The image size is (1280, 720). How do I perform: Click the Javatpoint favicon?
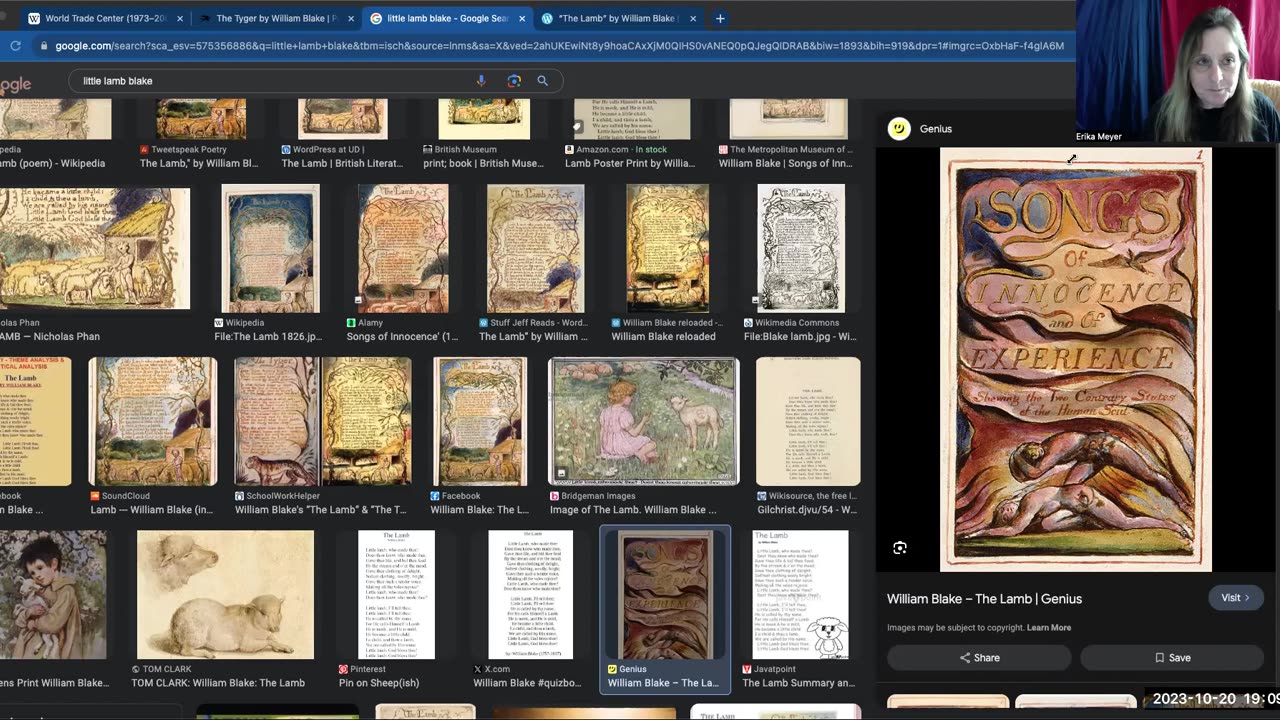point(747,669)
